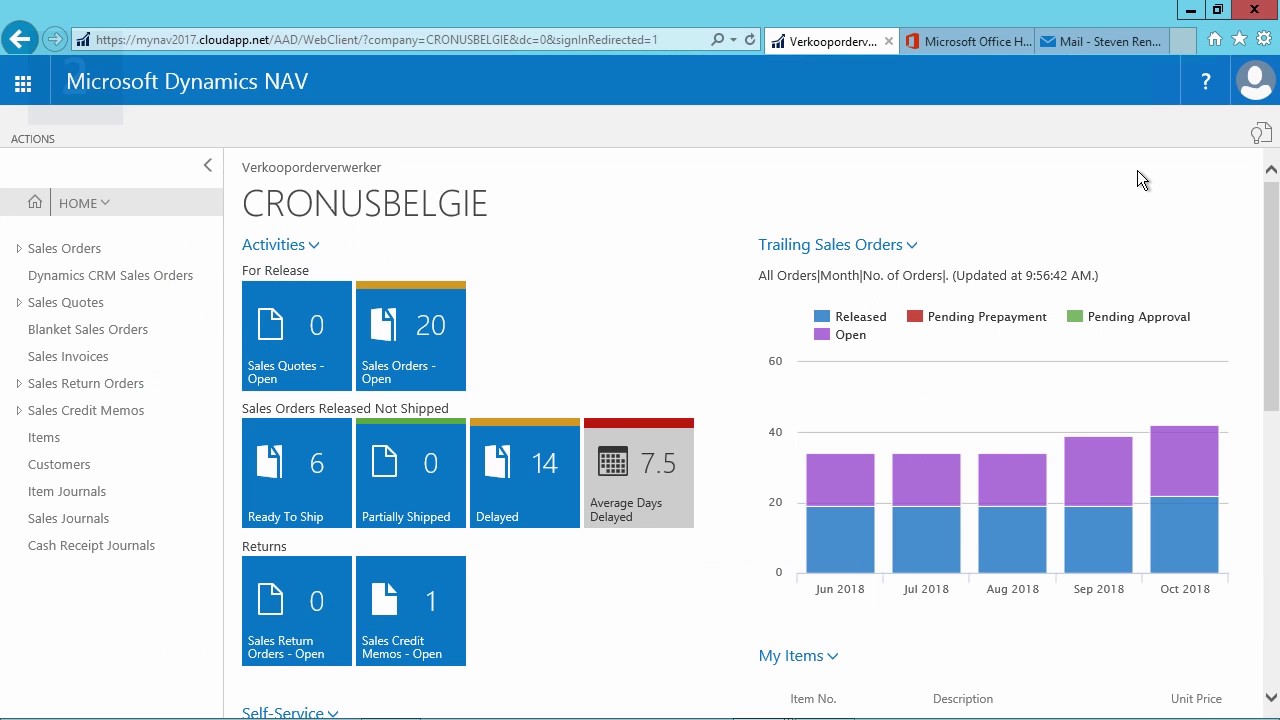The width and height of the screenshot is (1280, 720).
Task: Click the browser URL address field
Action: 390,40
